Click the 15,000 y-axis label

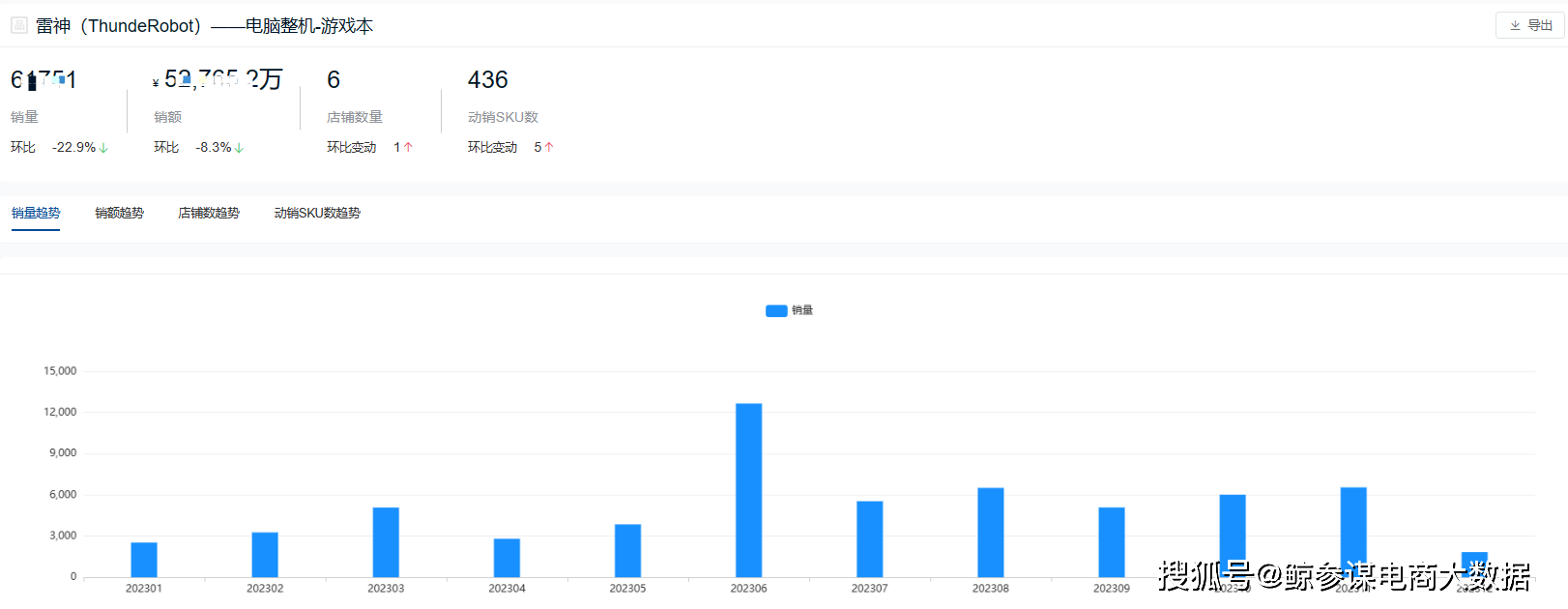(x=60, y=371)
